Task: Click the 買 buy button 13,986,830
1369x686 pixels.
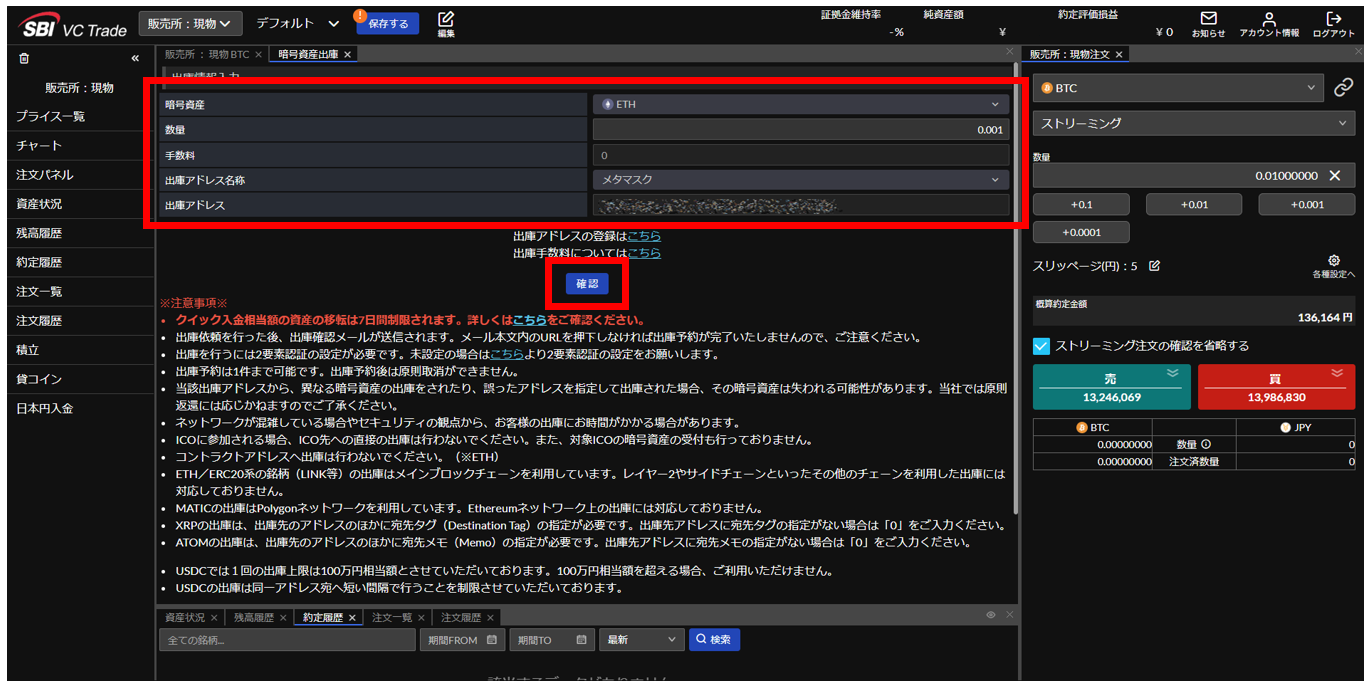Action: [x=1276, y=387]
